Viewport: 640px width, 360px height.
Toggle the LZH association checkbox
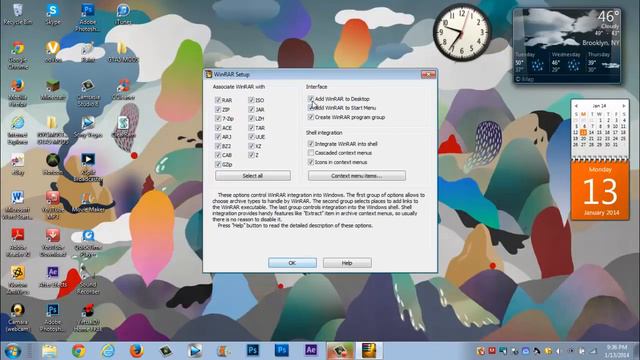[251, 118]
